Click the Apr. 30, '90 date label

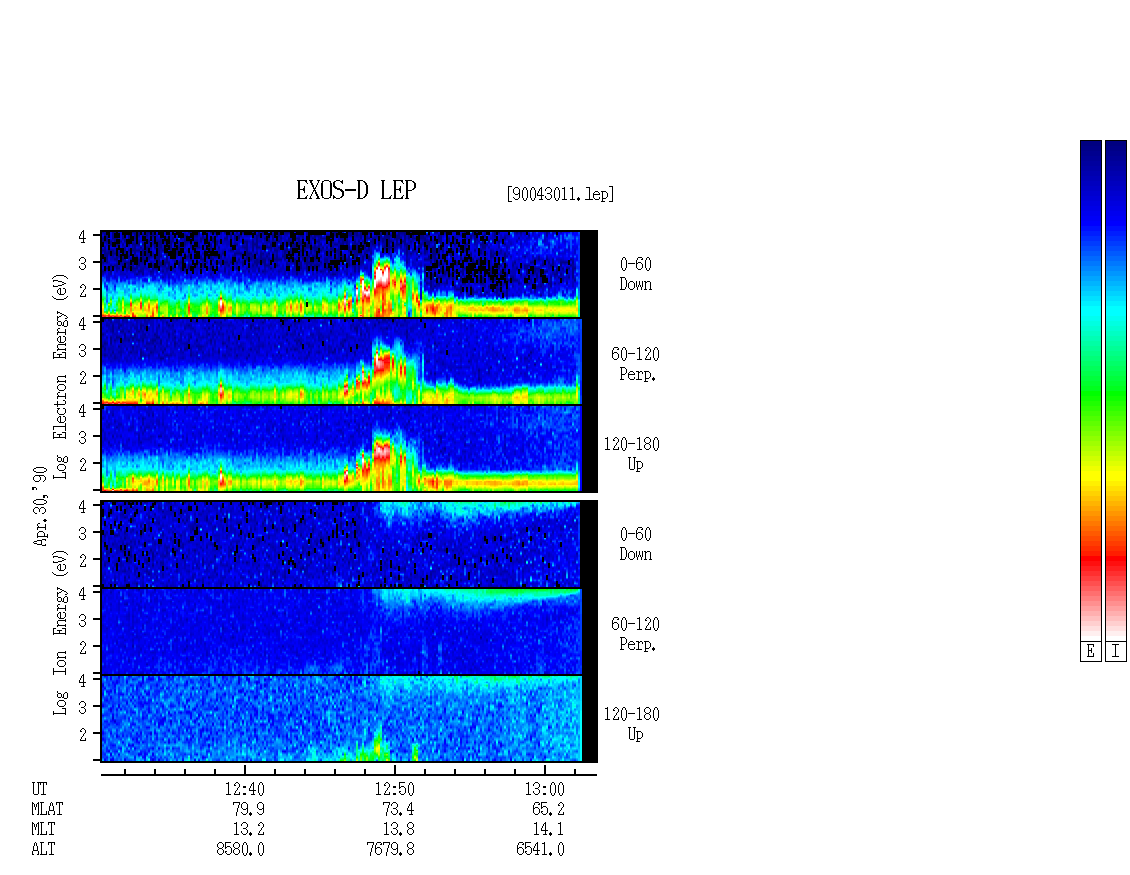tap(41, 506)
